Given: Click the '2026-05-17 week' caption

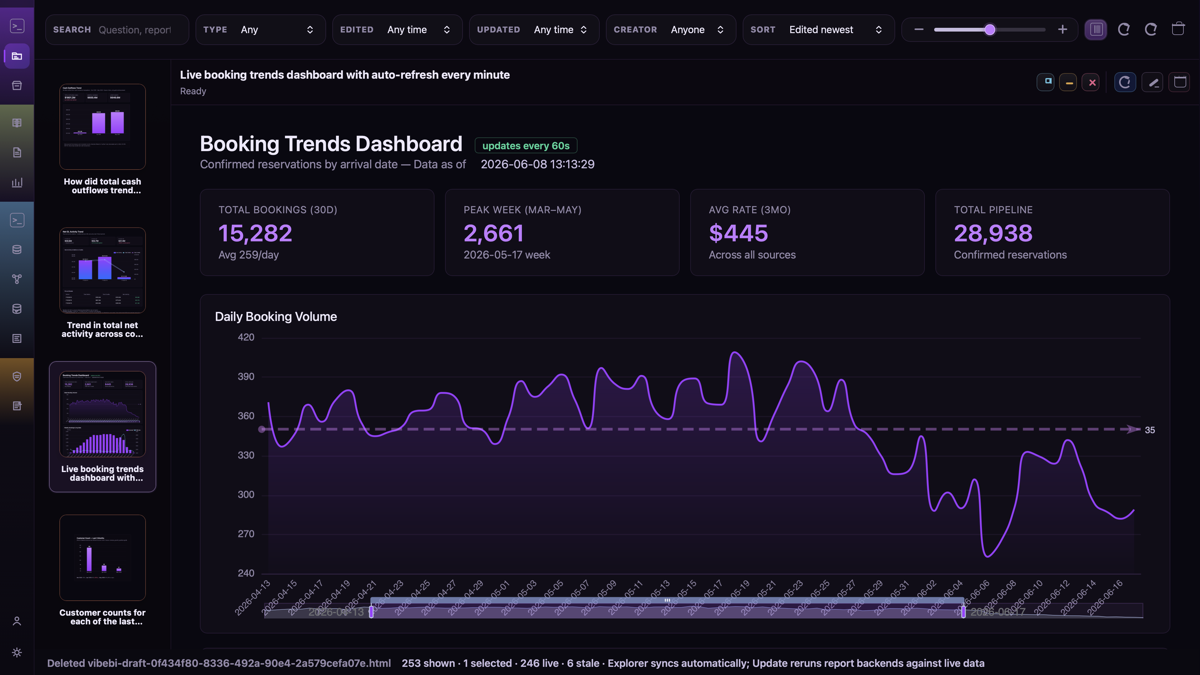Looking at the screenshot, I should click(507, 255).
